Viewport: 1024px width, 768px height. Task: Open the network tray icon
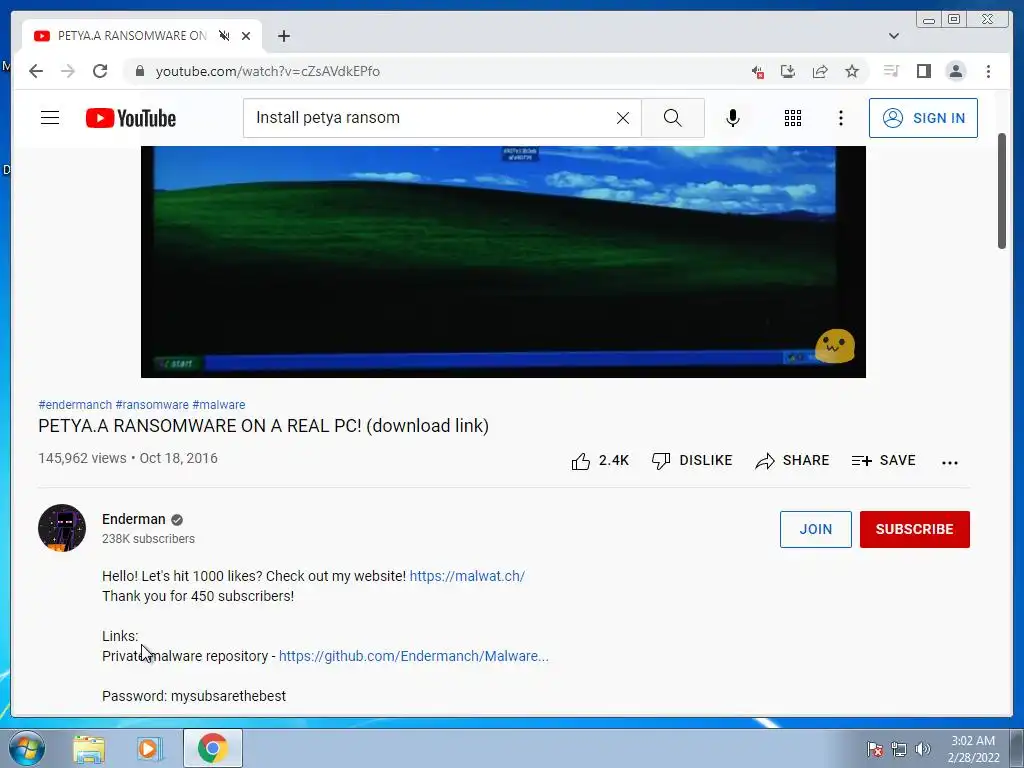point(899,749)
